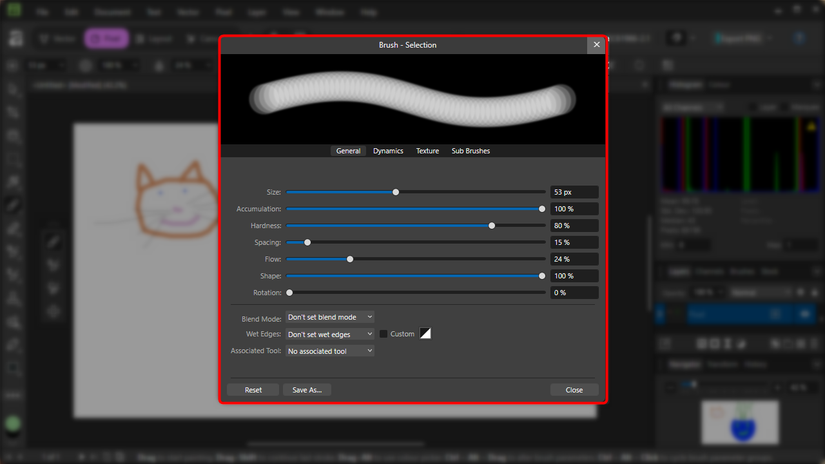The height and width of the screenshot is (464, 825).
Task: Click the Hardness slider handle
Action: click(x=492, y=226)
